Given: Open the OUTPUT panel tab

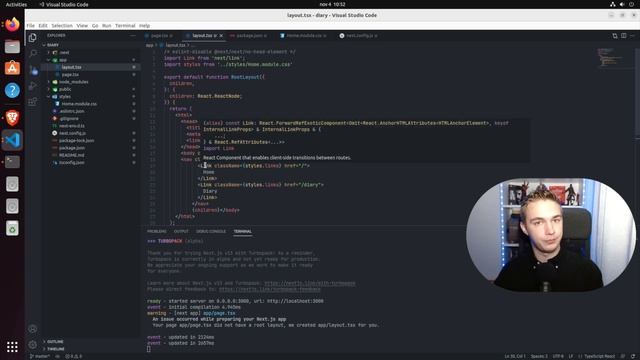Looking at the screenshot, I should coord(181,231).
